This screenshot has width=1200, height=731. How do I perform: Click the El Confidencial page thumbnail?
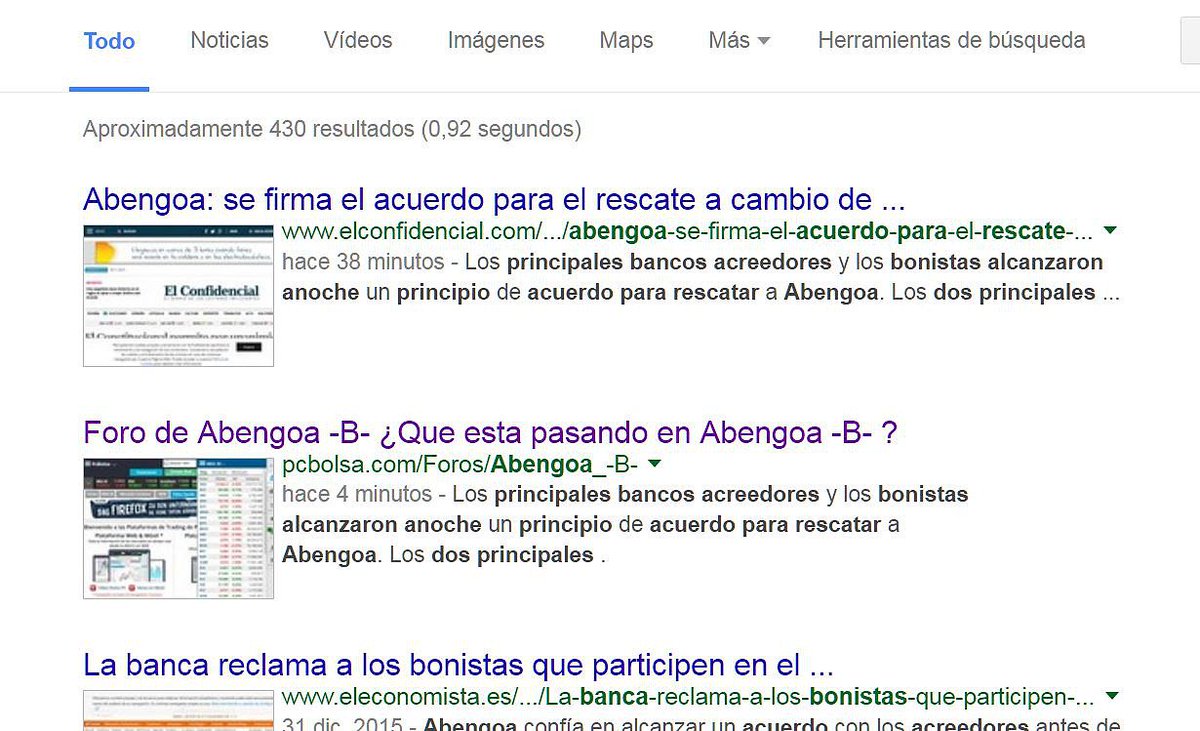pyautogui.click(x=178, y=295)
